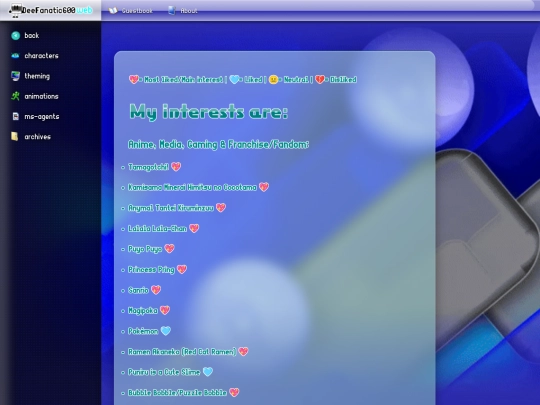The image size is (540, 405).
Task: Click the Pokémon entry
Action: 143,331
